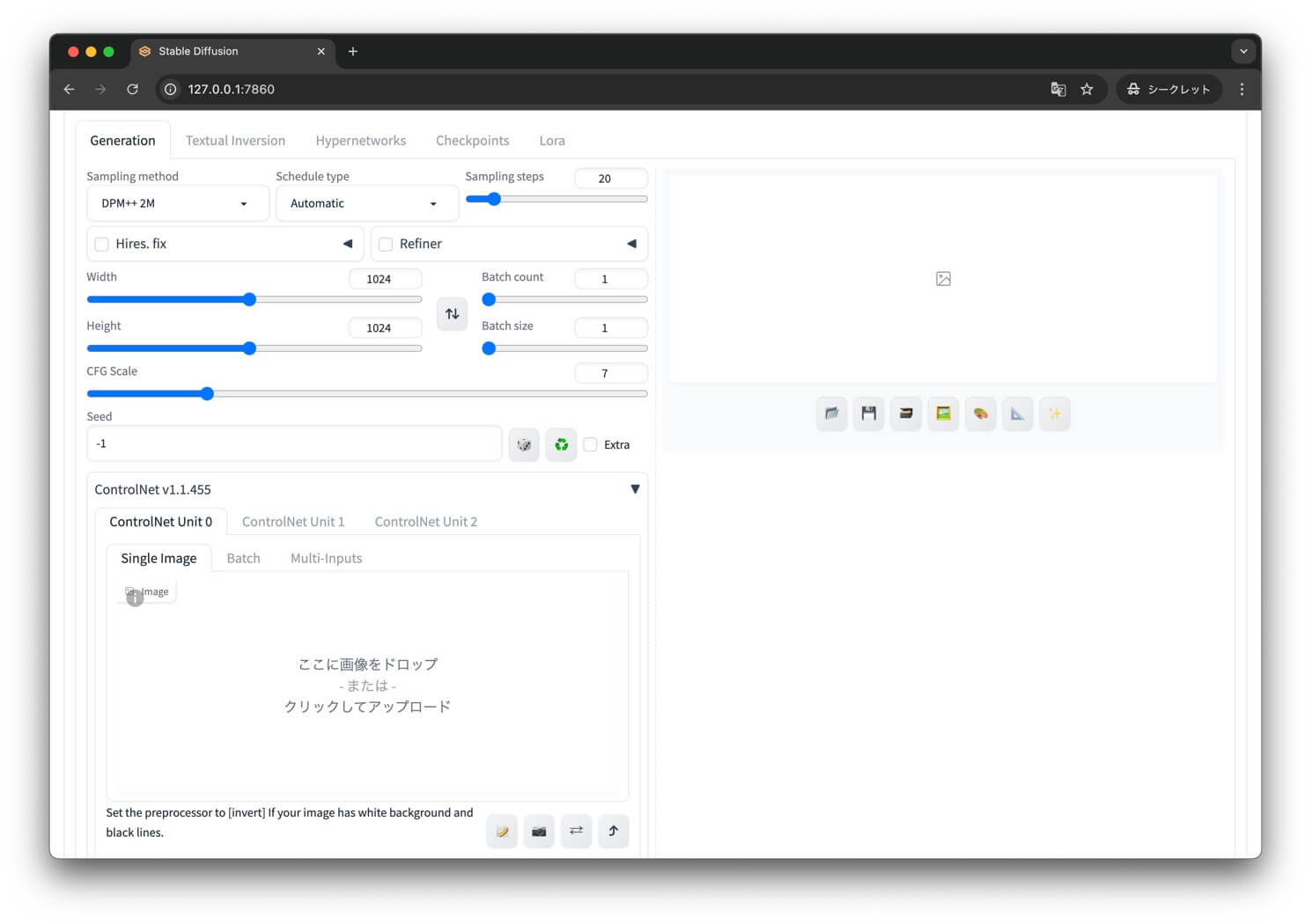This screenshot has width=1311, height=924.
Task: Enable the Hires. fix checkbox
Action: [x=102, y=245]
